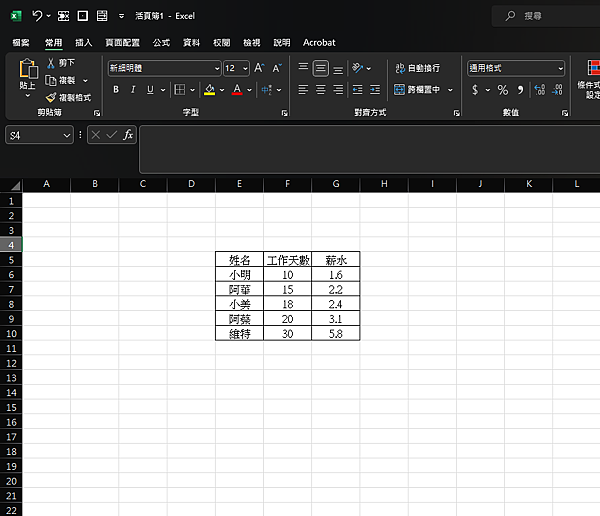Viewport: 600px width, 516px height.
Task: Open clipboard group dialog launcher
Action: point(97,113)
